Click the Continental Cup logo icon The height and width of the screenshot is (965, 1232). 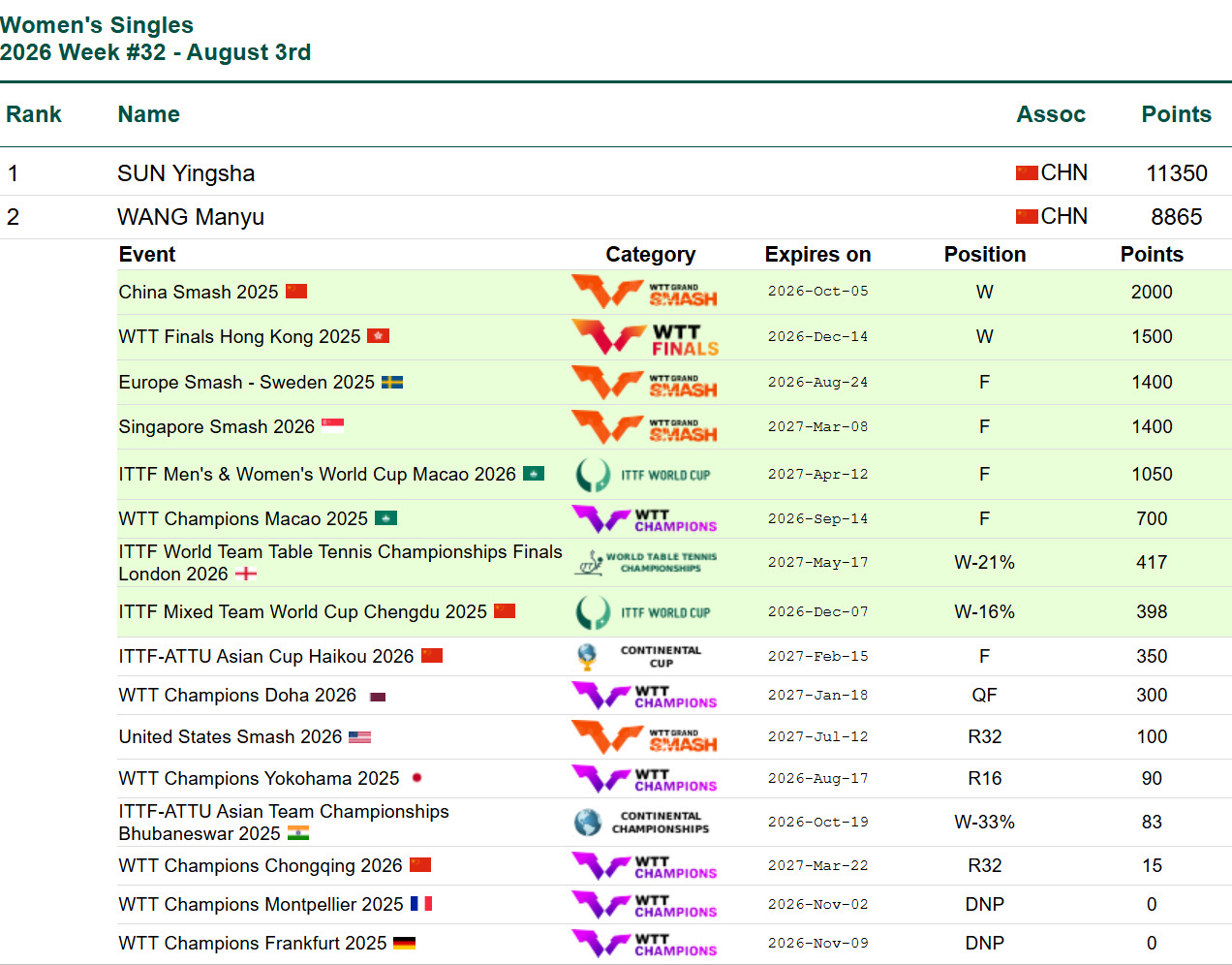639,657
